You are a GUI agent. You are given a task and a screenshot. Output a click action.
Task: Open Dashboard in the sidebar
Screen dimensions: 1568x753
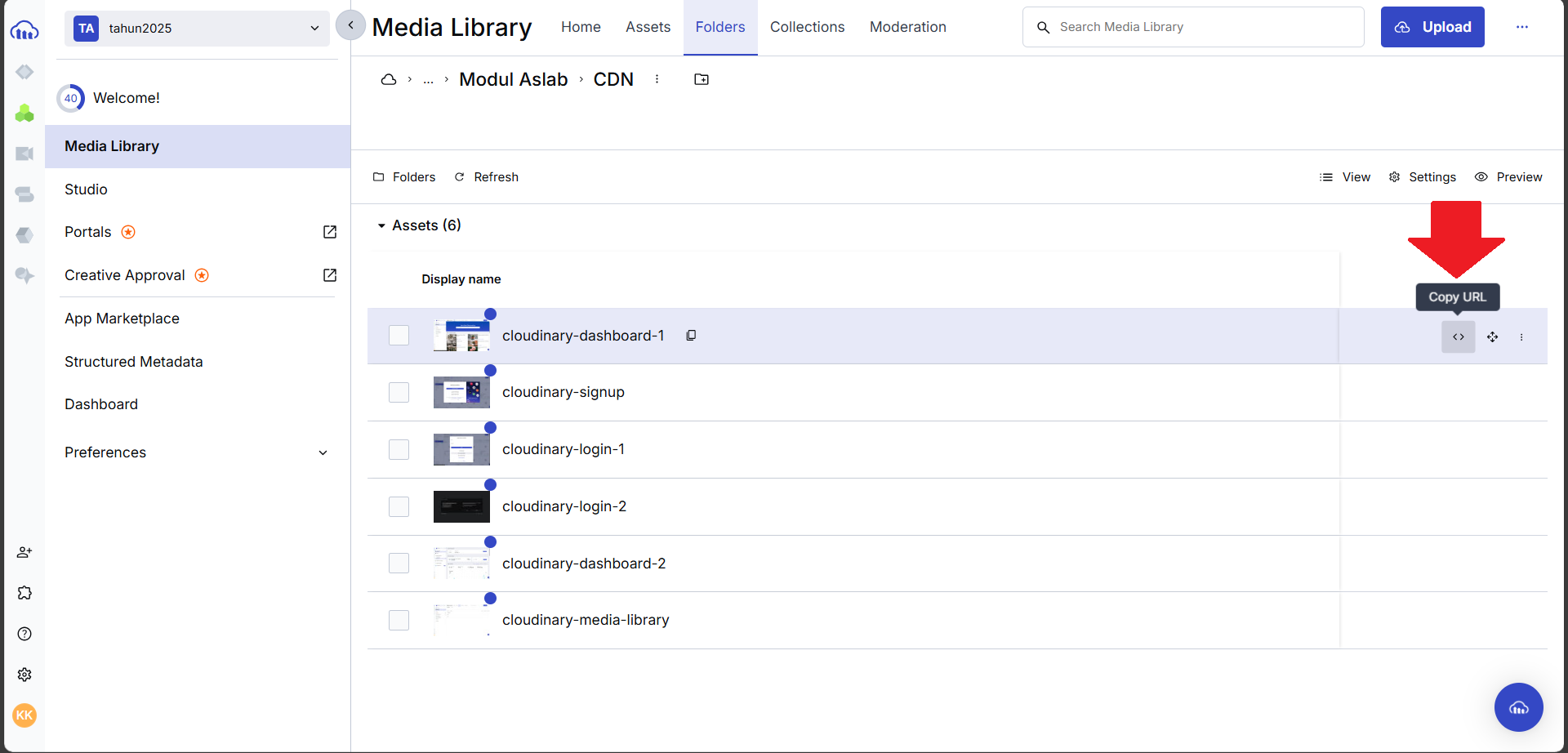point(101,404)
